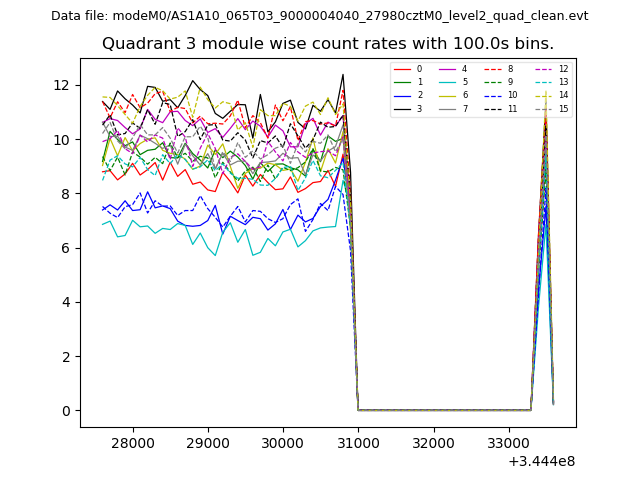The height and width of the screenshot is (480, 640).
Task: Select the magenta solid legend line for module 4
Action: (449, 69)
